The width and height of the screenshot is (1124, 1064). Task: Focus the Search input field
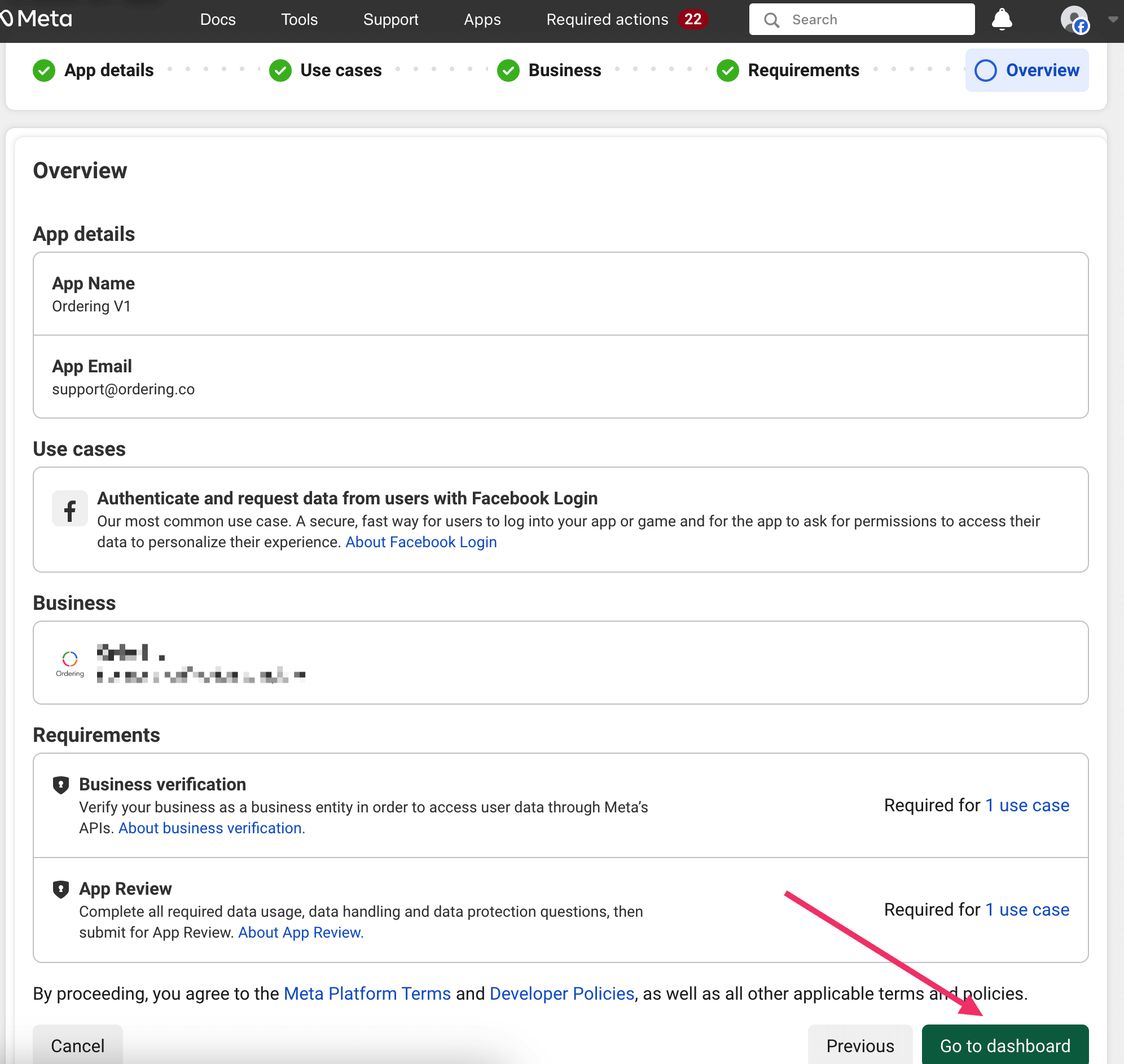[x=861, y=19]
